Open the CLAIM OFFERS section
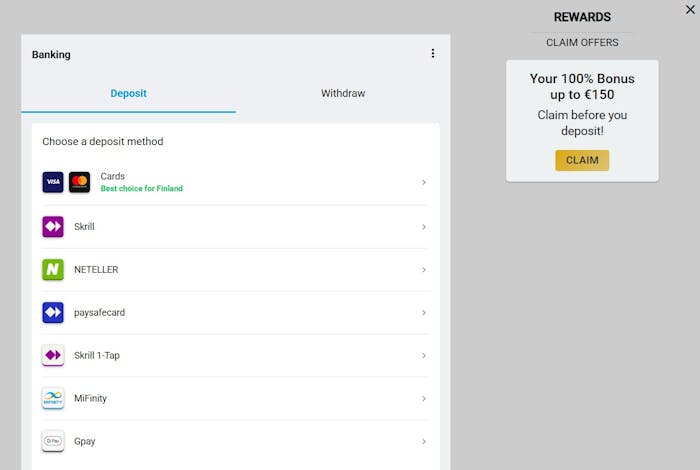The height and width of the screenshot is (470, 700). pyautogui.click(x=582, y=43)
